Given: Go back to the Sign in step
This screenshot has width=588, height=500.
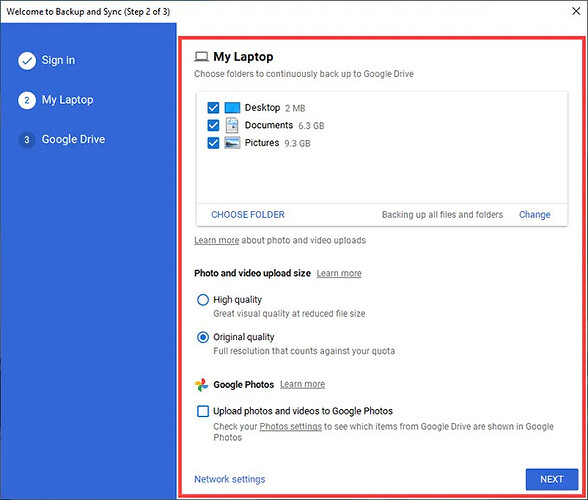Looking at the screenshot, I should (x=58, y=60).
